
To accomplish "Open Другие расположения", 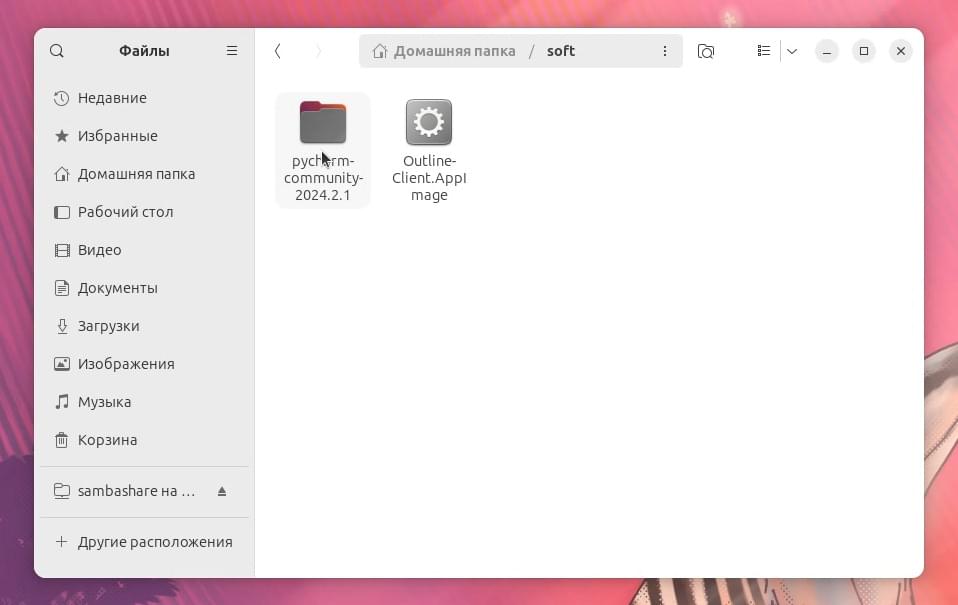I will click(144, 542).
